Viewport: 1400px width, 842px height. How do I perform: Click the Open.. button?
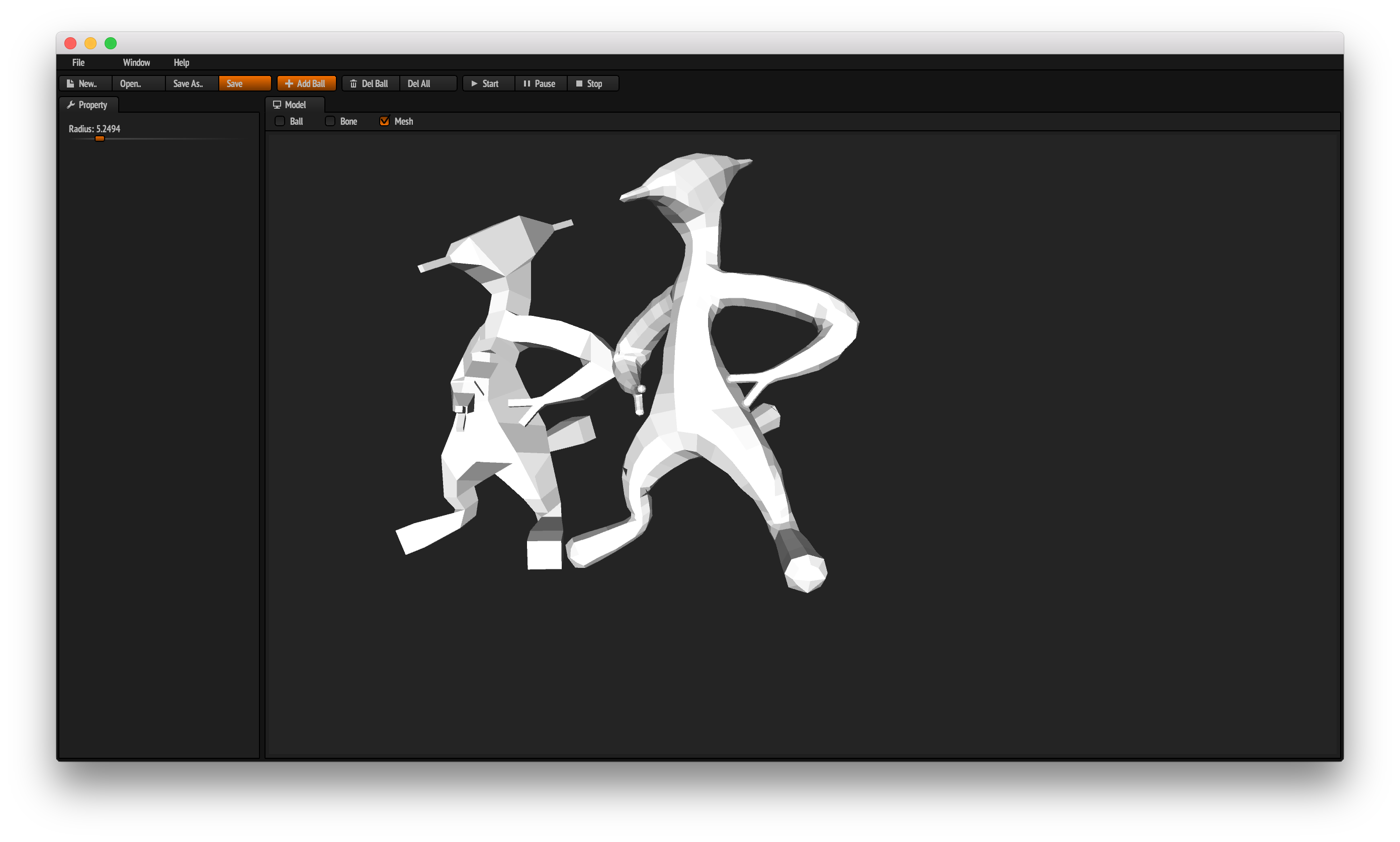130,83
